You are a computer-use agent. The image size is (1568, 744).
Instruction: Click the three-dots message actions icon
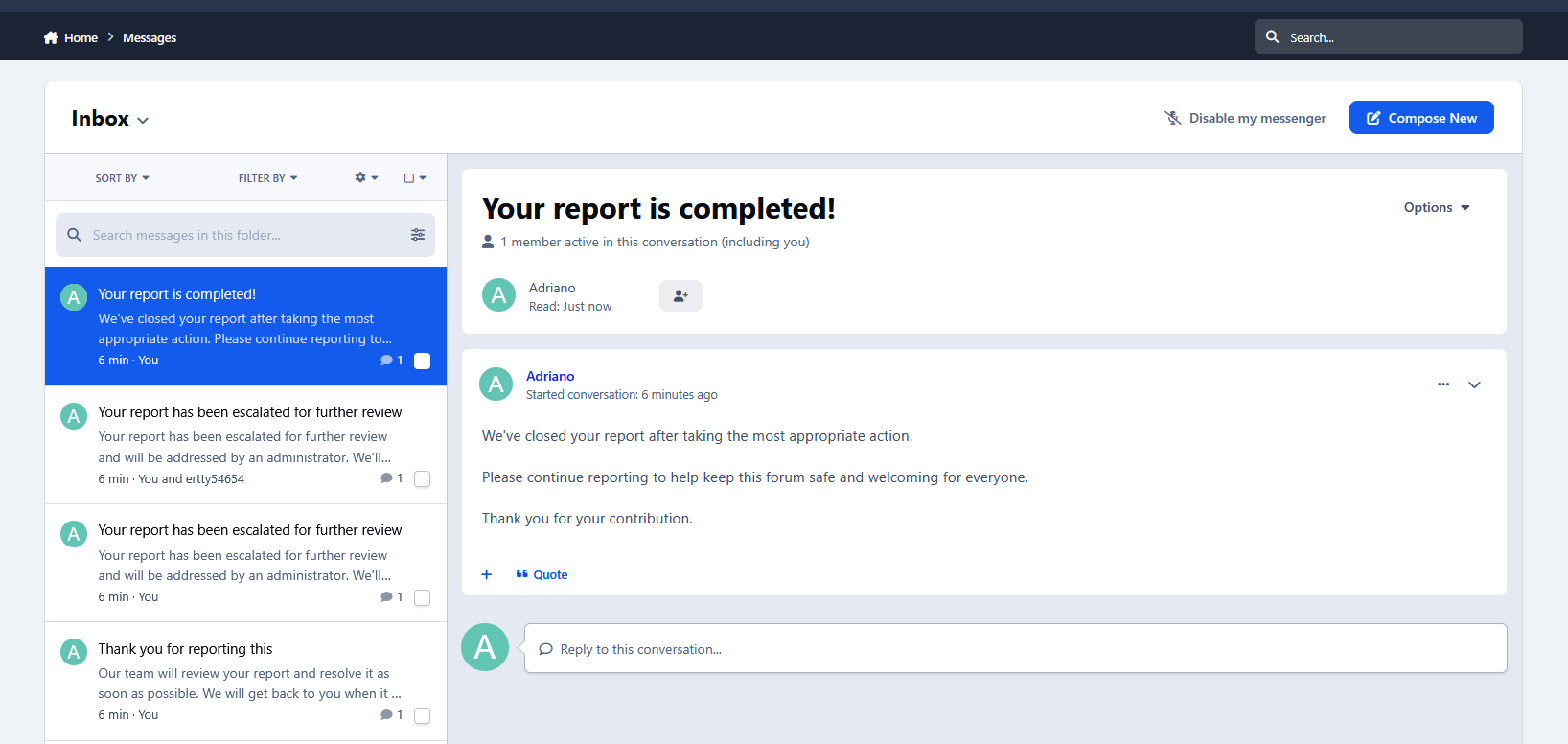point(1443,384)
